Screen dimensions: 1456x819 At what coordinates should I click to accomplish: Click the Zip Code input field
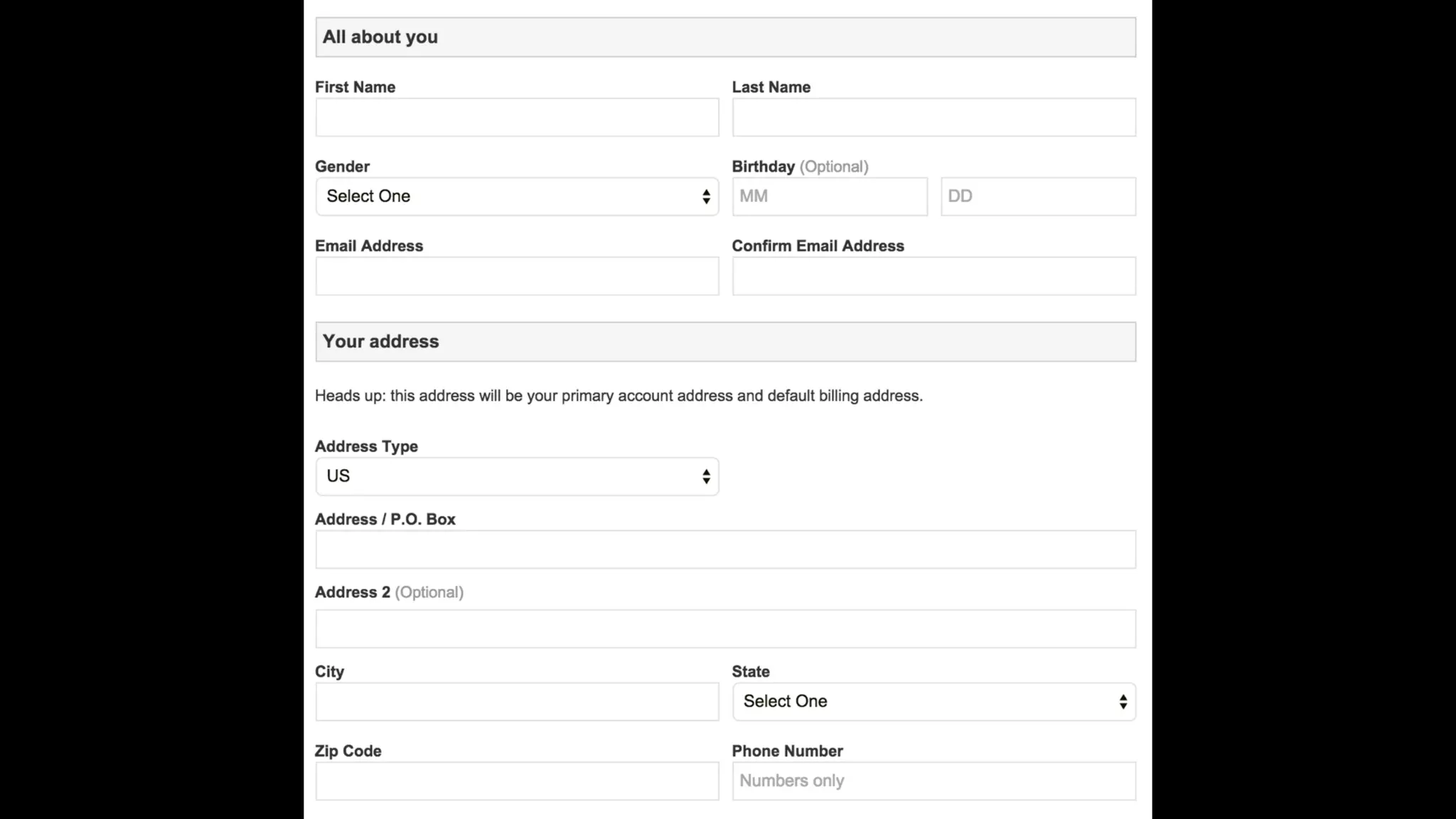pyautogui.click(x=517, y=781)
